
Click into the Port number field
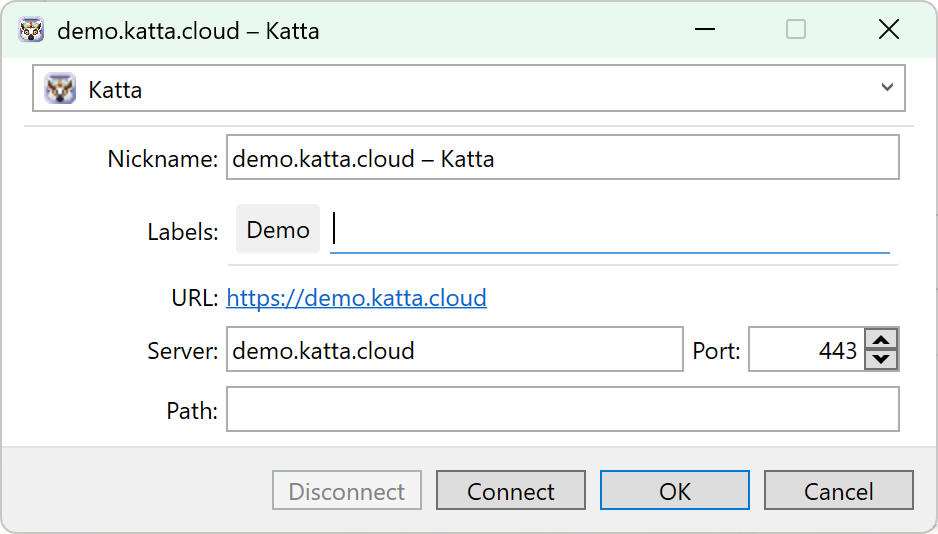click(806, 349)
